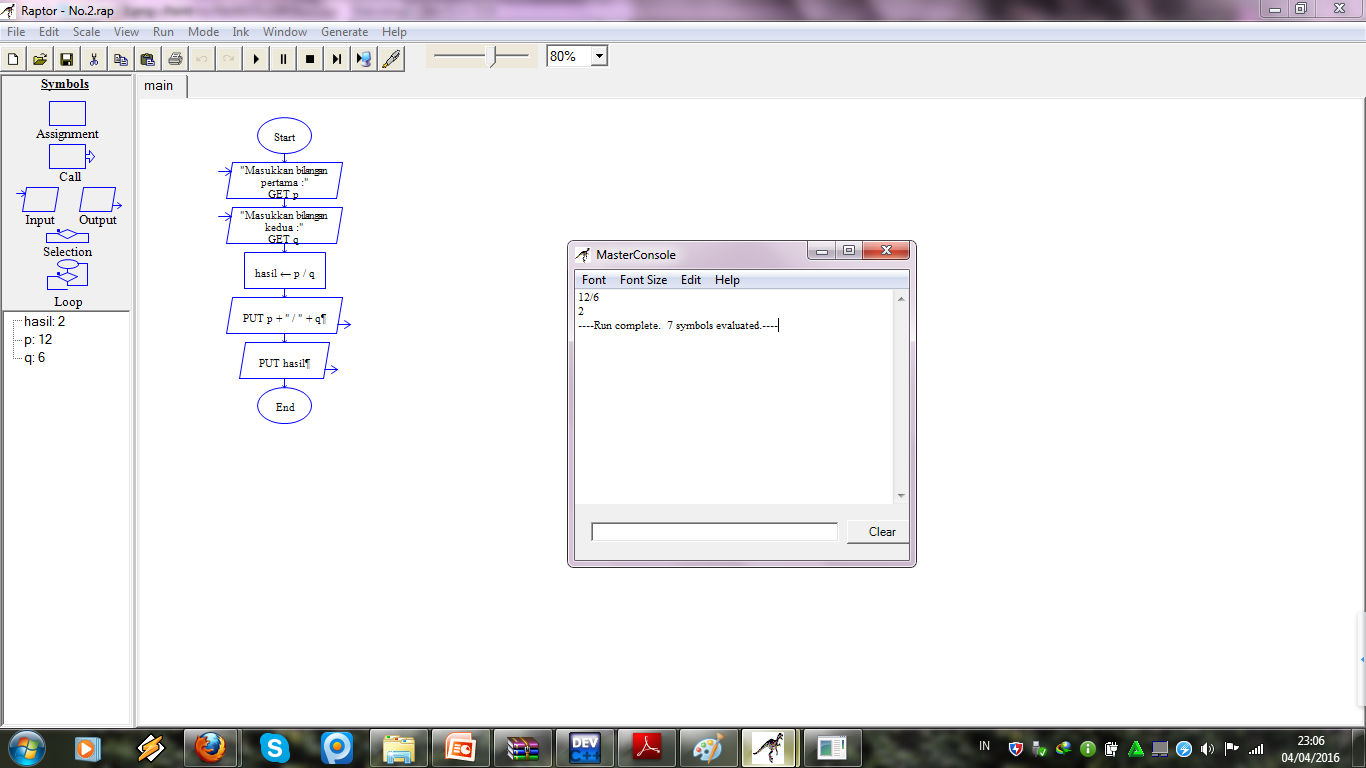
Task: Run the flowchart with the play button
Action: click(256, 59)
